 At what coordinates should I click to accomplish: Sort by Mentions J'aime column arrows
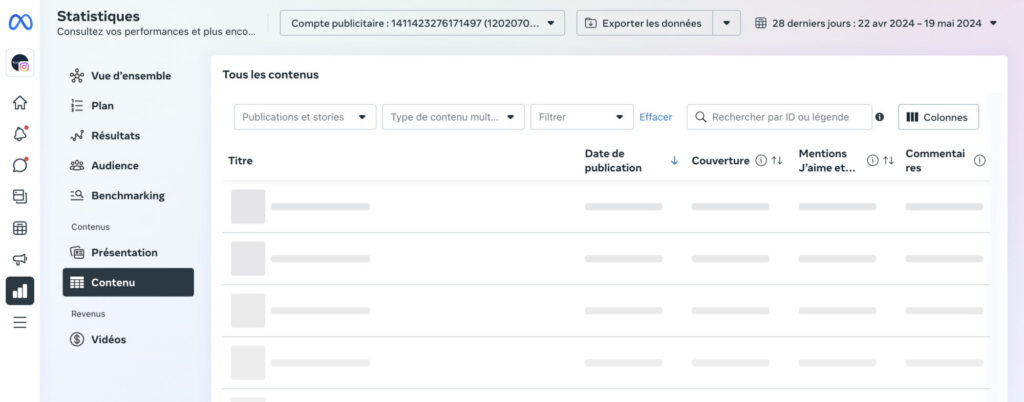point(888,161)
